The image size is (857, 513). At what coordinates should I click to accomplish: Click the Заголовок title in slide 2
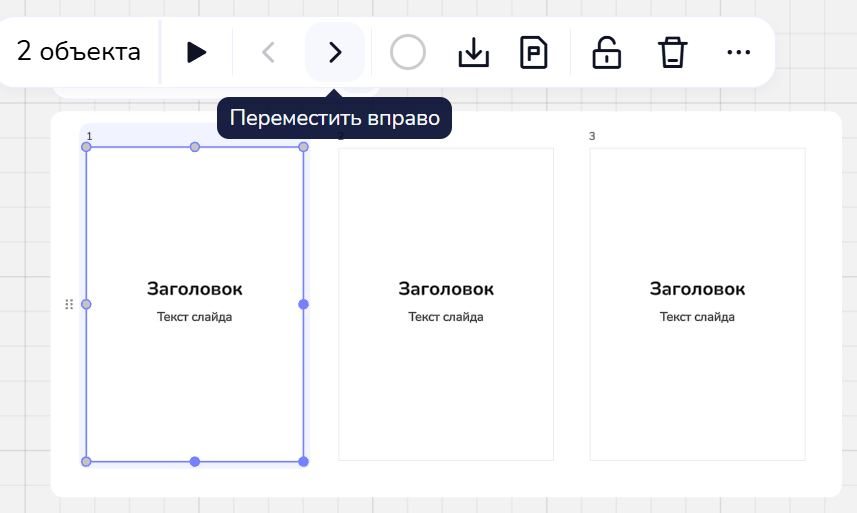[x=446, y=288]
